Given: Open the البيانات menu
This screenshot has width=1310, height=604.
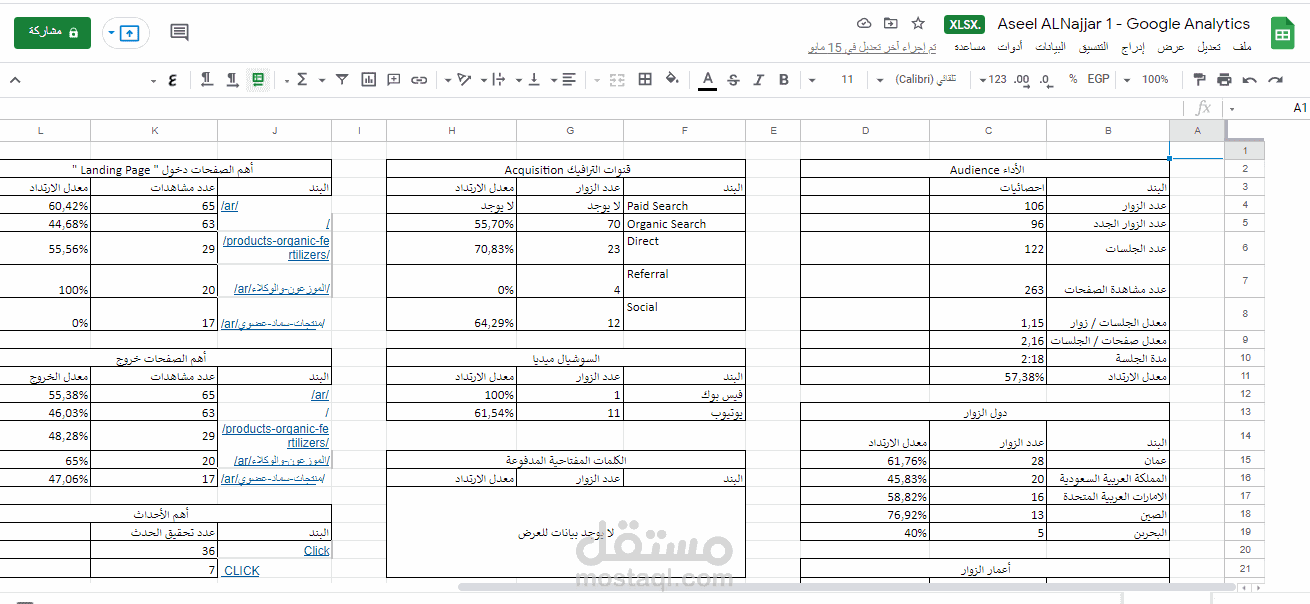Looking at the screenshot, I should [1050, 47].
